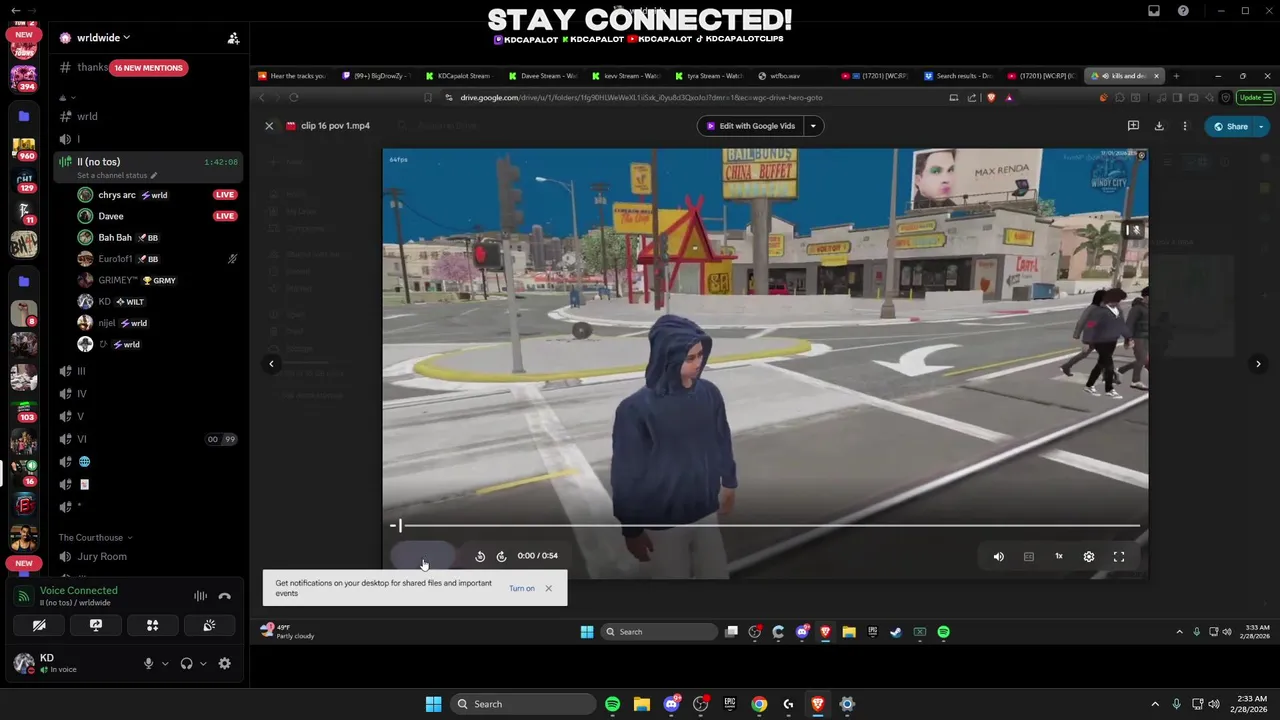This screenshot has width=1280, height=720.
Task: Disconnect from voice with the hang-up icon
Action: tap(224, 596)
